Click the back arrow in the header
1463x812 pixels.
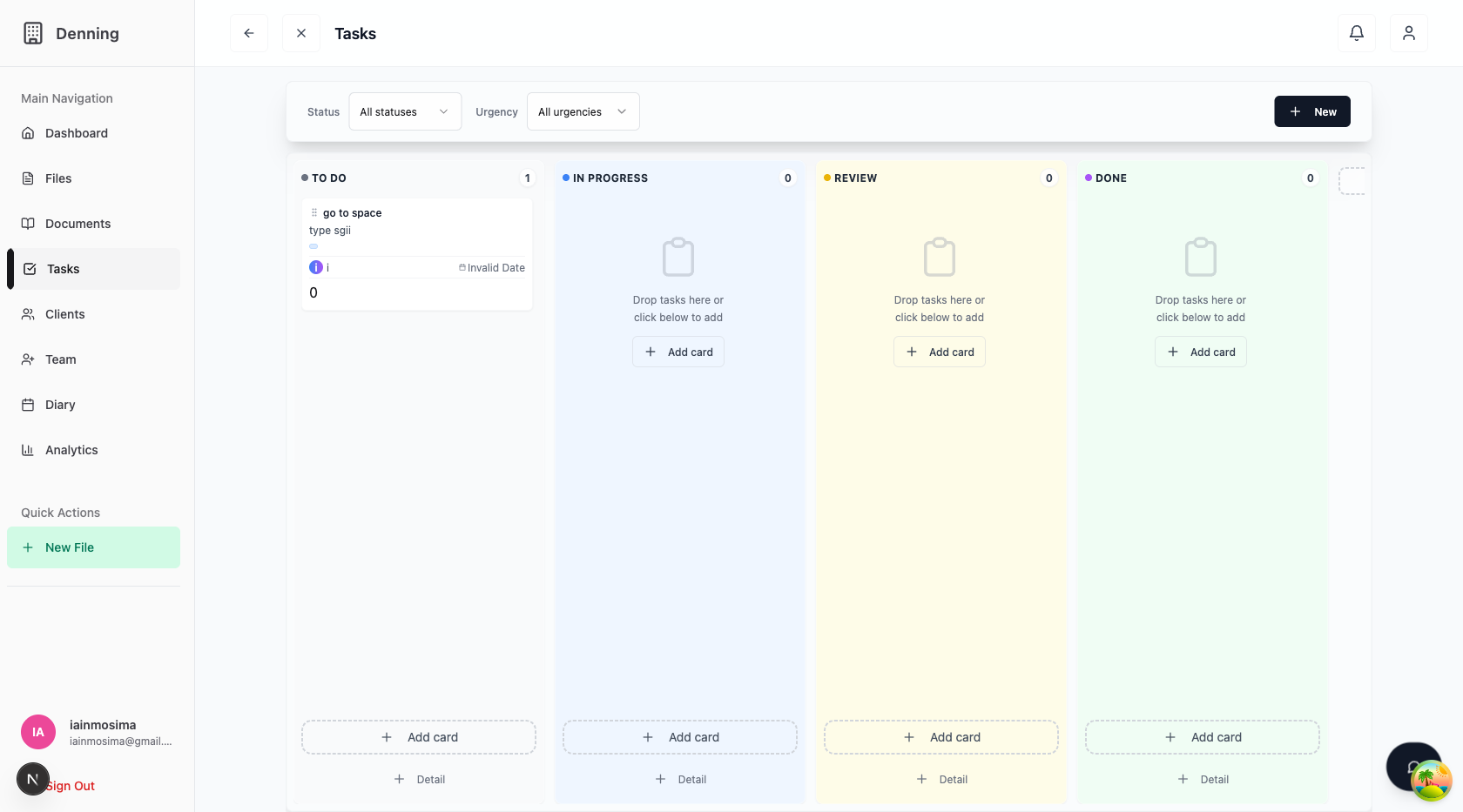coord(248,32)
